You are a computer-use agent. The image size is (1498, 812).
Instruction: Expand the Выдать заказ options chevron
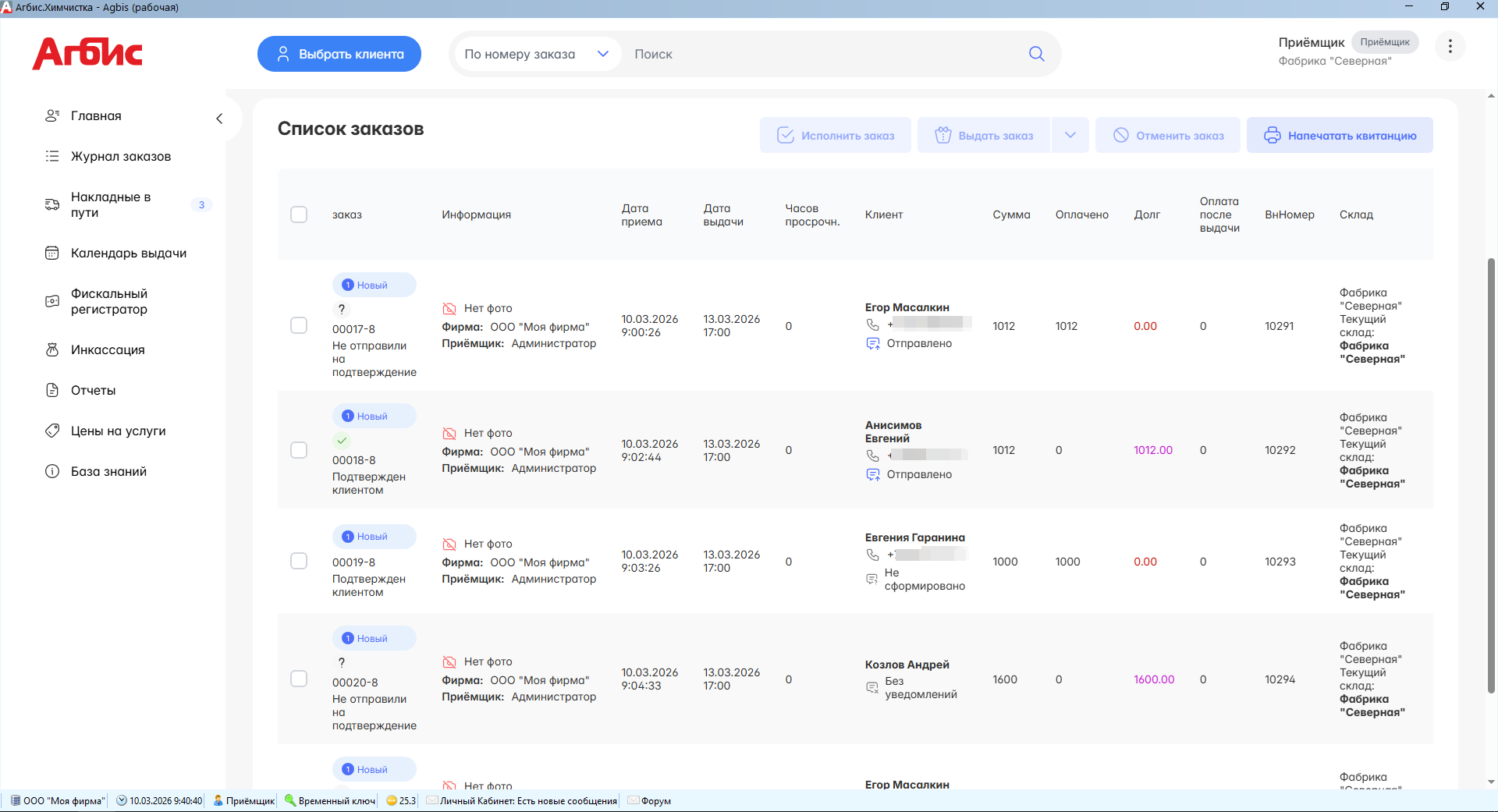[x=1070, y=135]
